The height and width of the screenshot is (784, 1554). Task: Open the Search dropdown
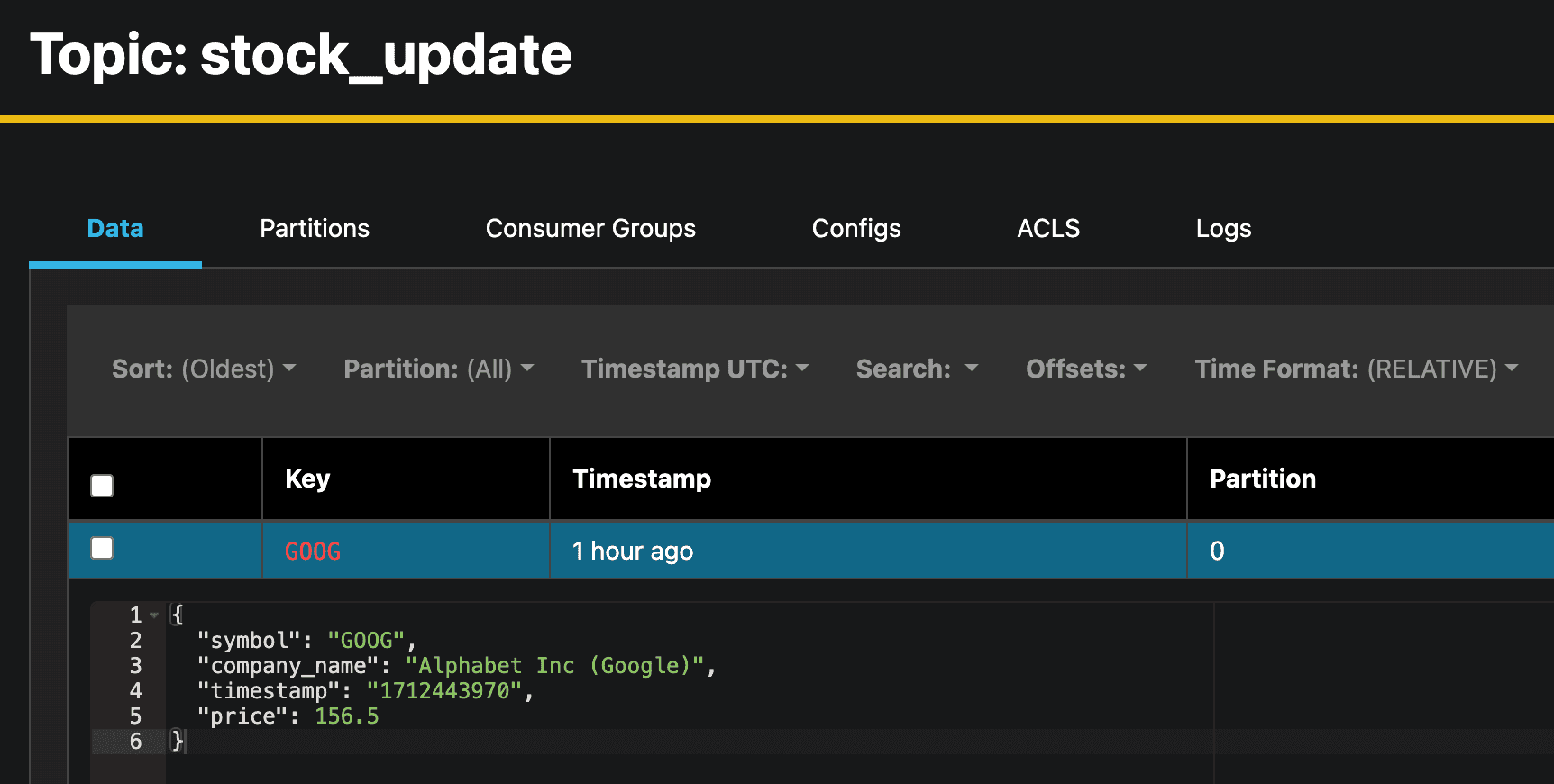[x=917, y=369]
